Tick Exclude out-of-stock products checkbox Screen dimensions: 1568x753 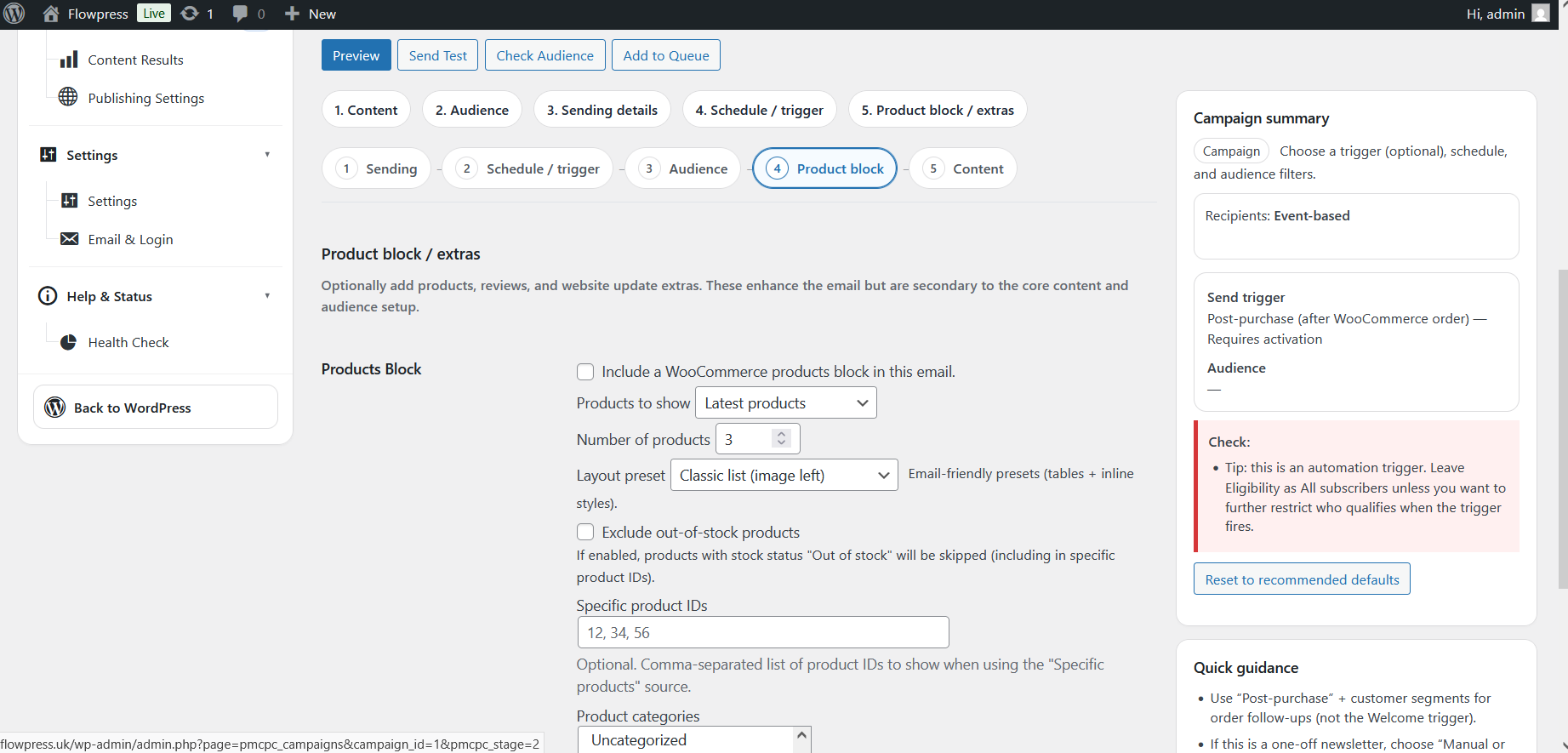(x=585, y=532)
